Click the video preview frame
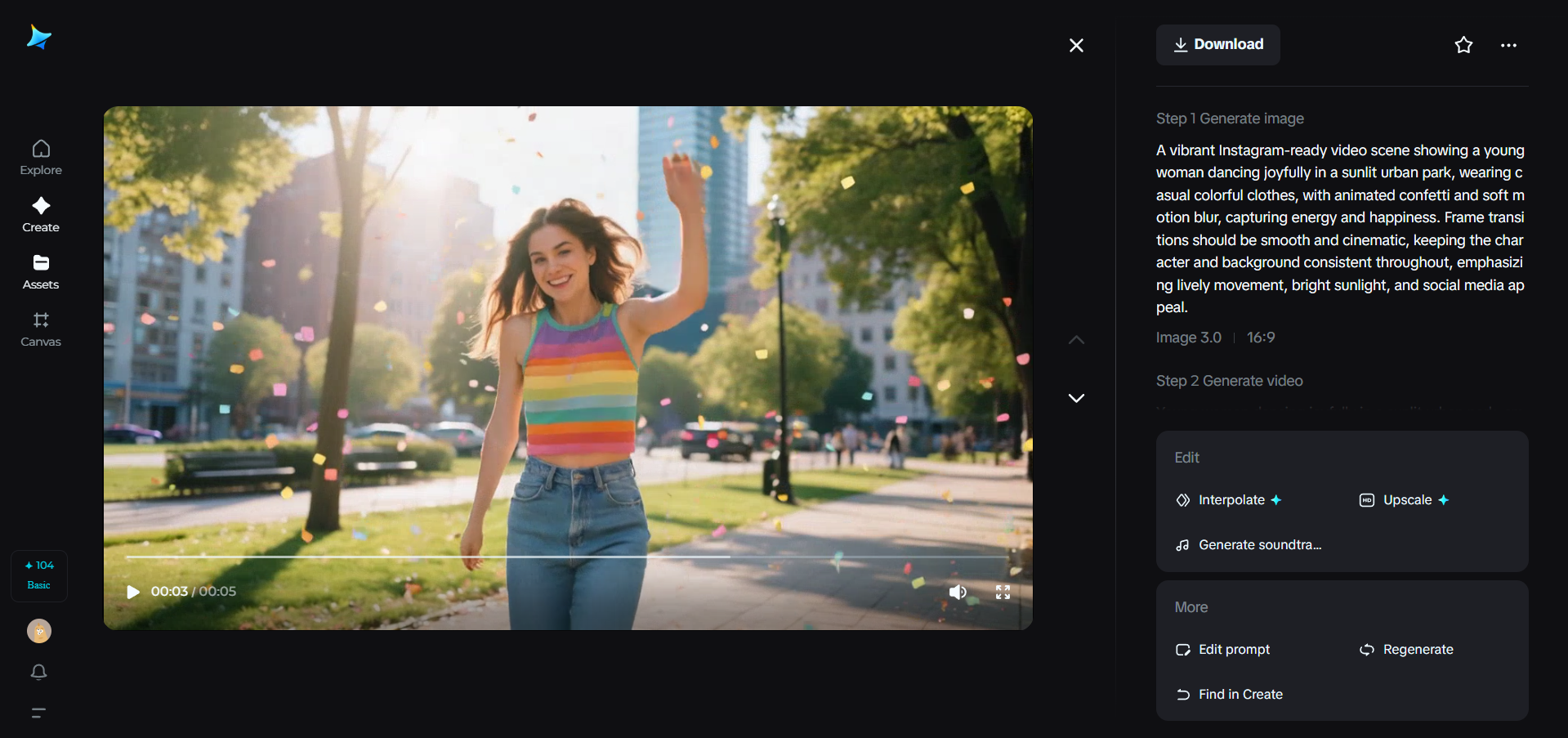1568x738 pixels. 568,368
